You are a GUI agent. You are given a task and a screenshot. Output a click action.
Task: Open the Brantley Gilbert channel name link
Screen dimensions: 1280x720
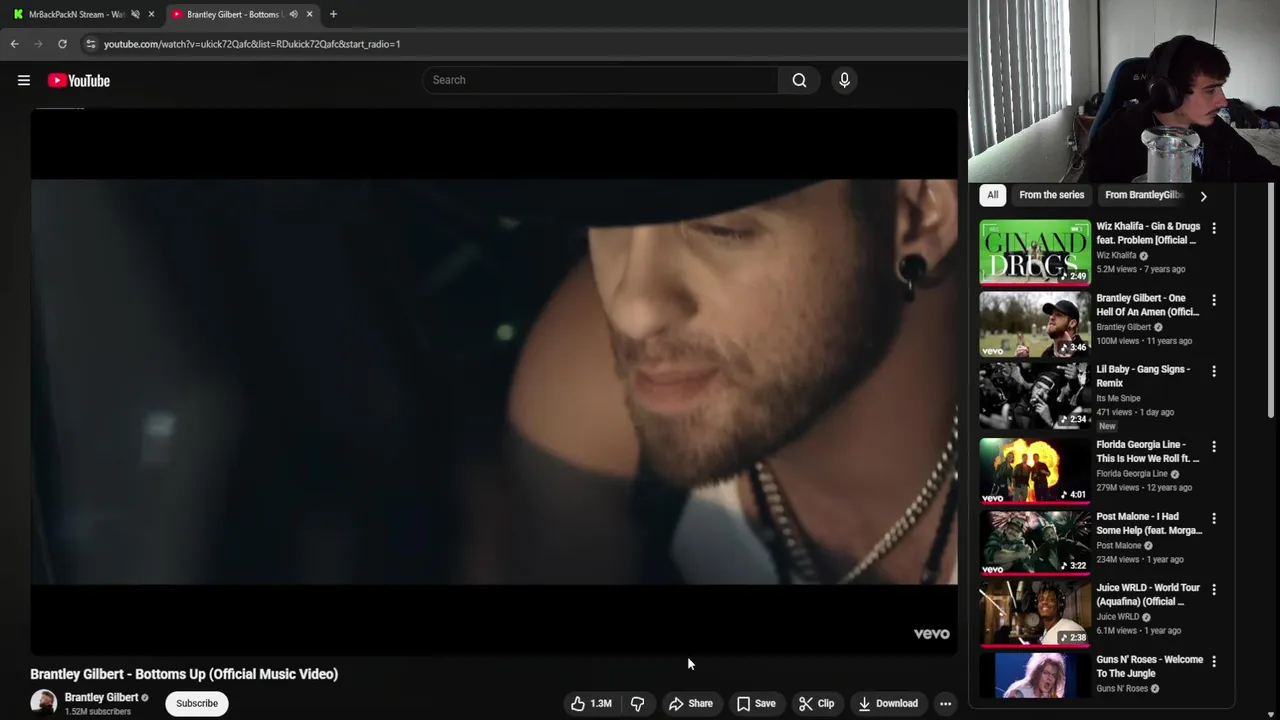[101, 697]
